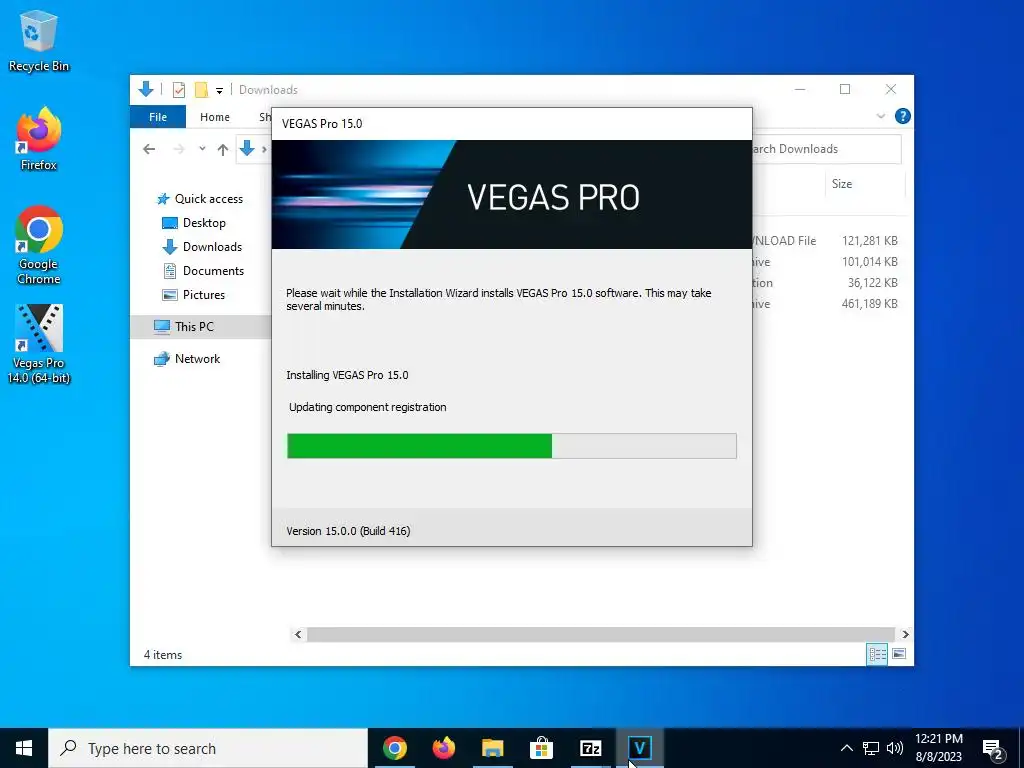Click horizontal scrollbar left arrow
The image size is (1024, 768).
coord(298,634)
